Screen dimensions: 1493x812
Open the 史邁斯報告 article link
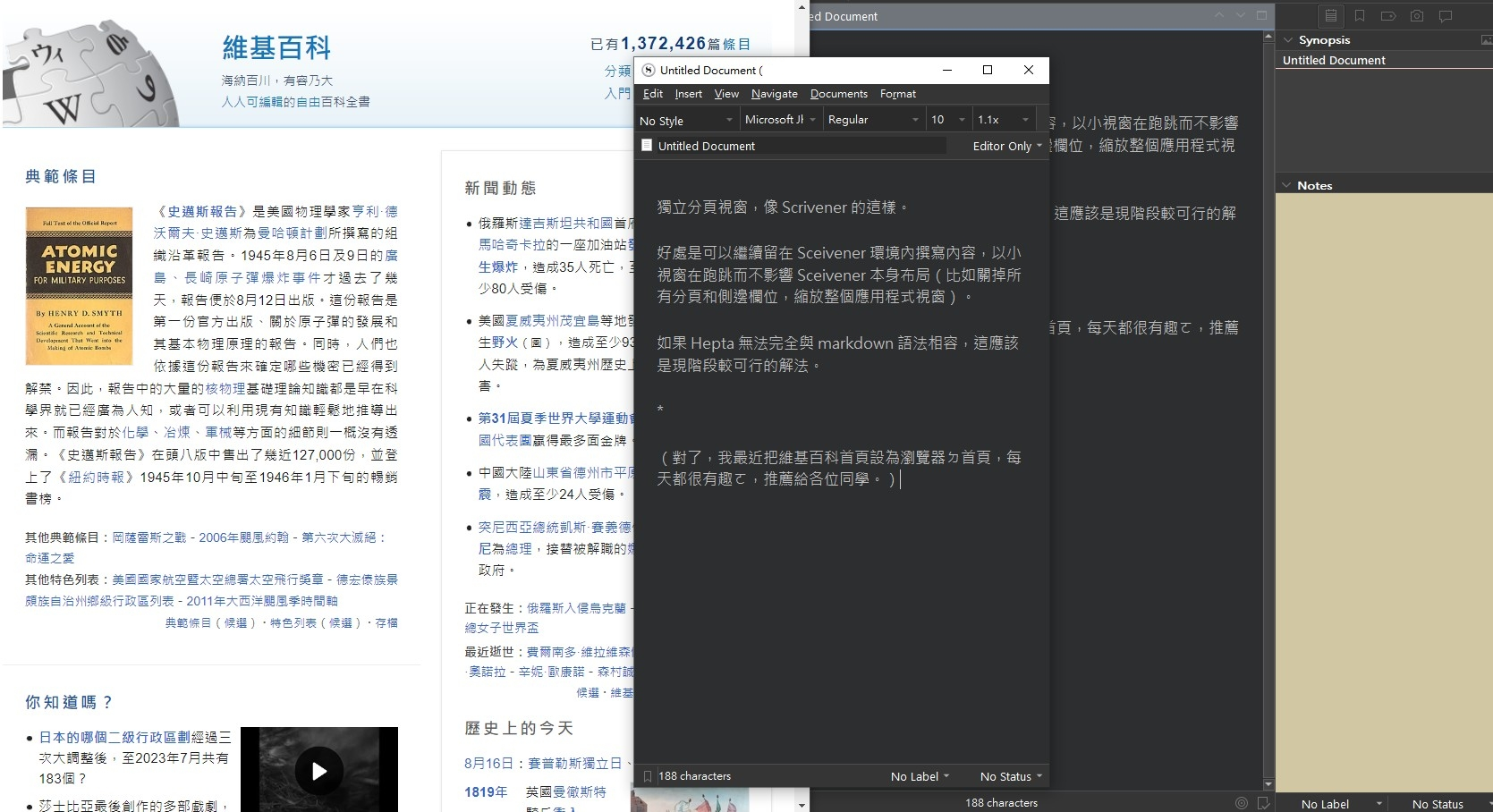tap(202, 211)
